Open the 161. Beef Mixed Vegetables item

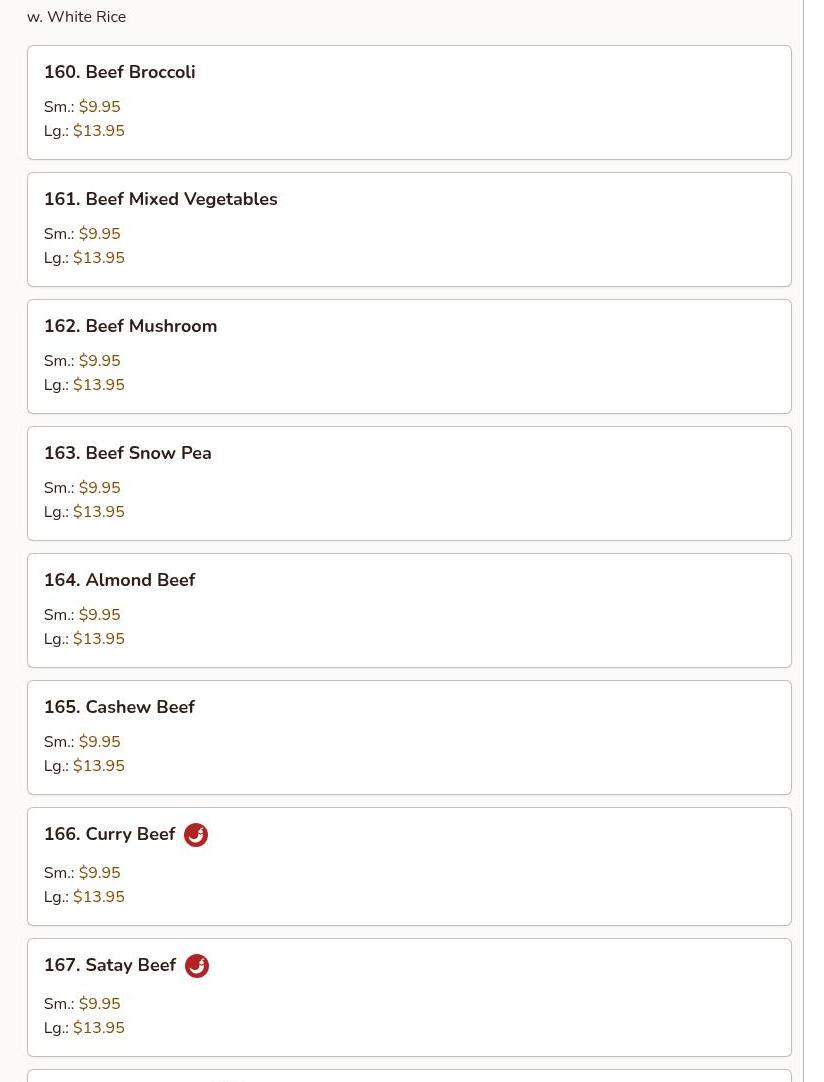pos(160,199)
